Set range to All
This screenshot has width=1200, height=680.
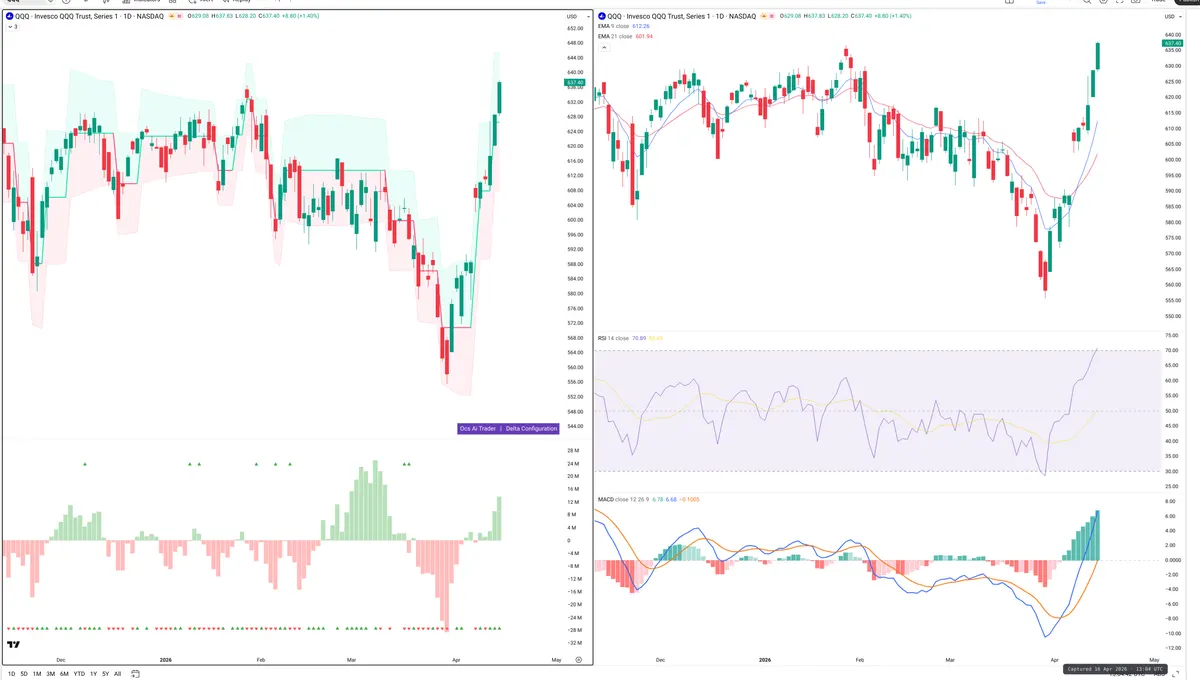point(117,674)
